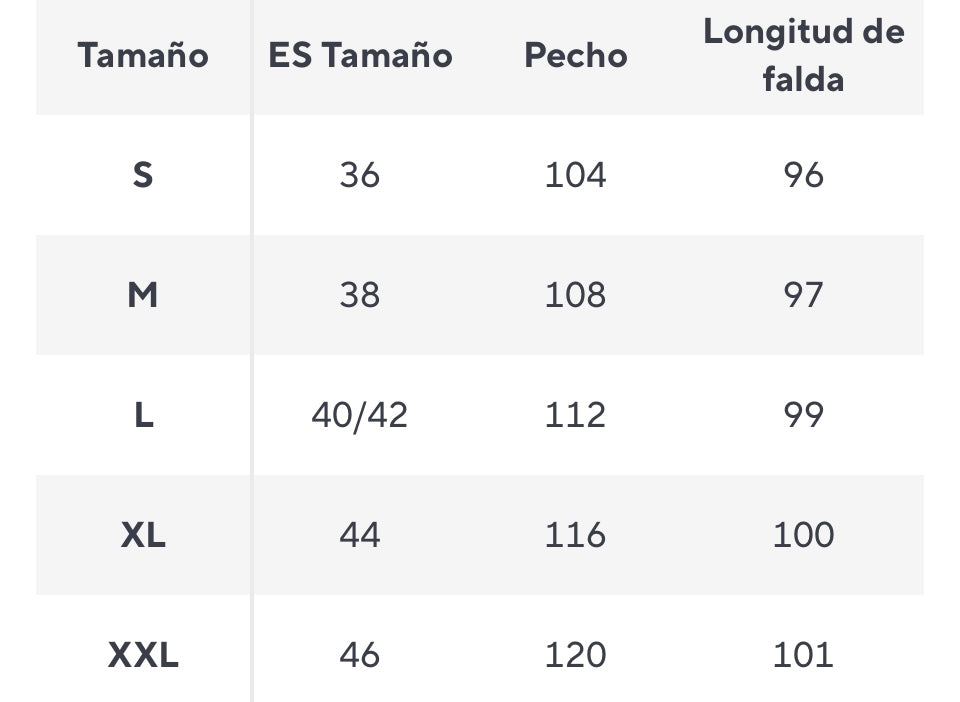Click the Tamaño column header
The image size is (960, 702).
[143, 55]
